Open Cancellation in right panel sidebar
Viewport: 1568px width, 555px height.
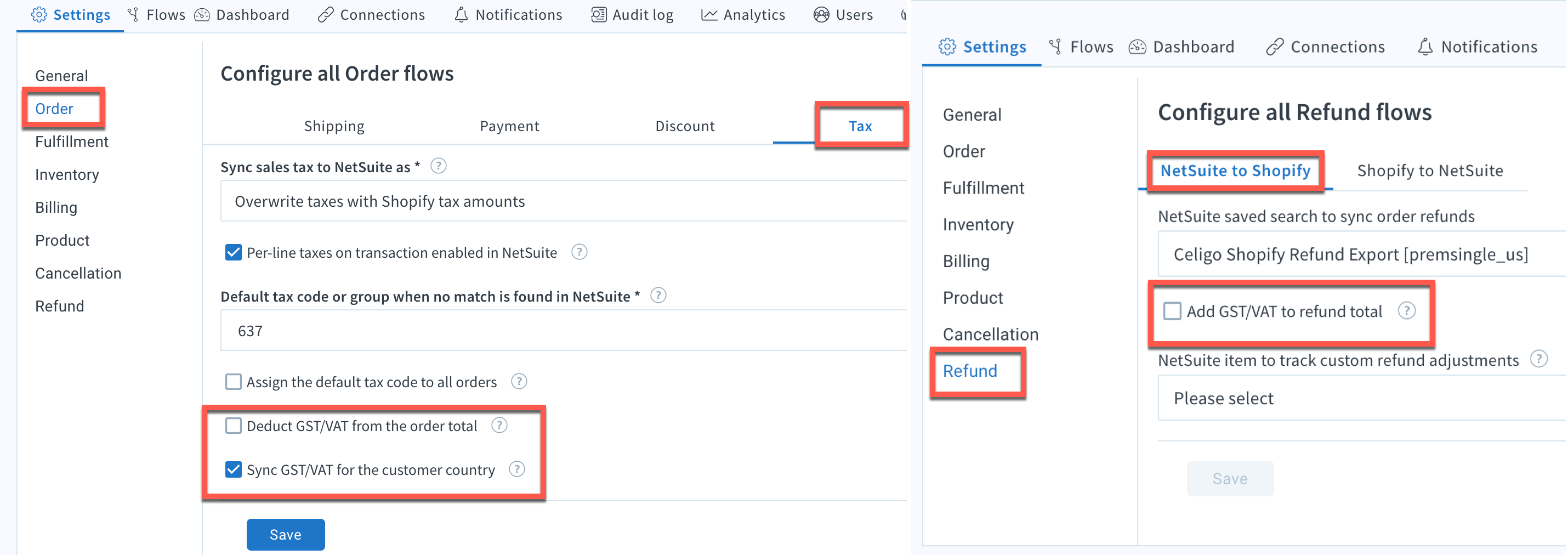click(x=990, y=333)
